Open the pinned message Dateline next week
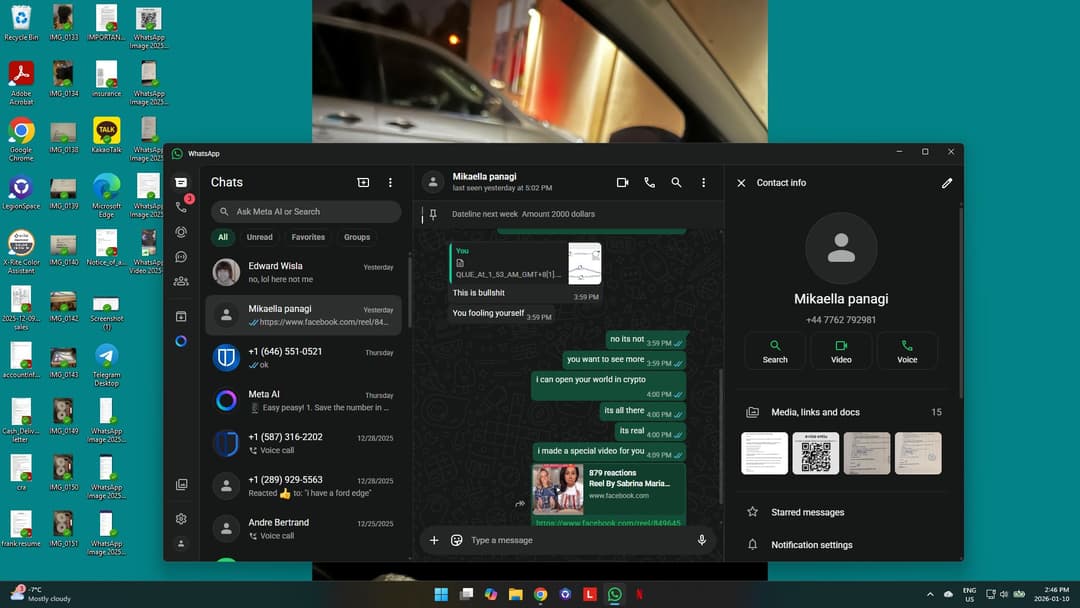The width and height of the screenshot is (1080, 608). click(568, 214)
